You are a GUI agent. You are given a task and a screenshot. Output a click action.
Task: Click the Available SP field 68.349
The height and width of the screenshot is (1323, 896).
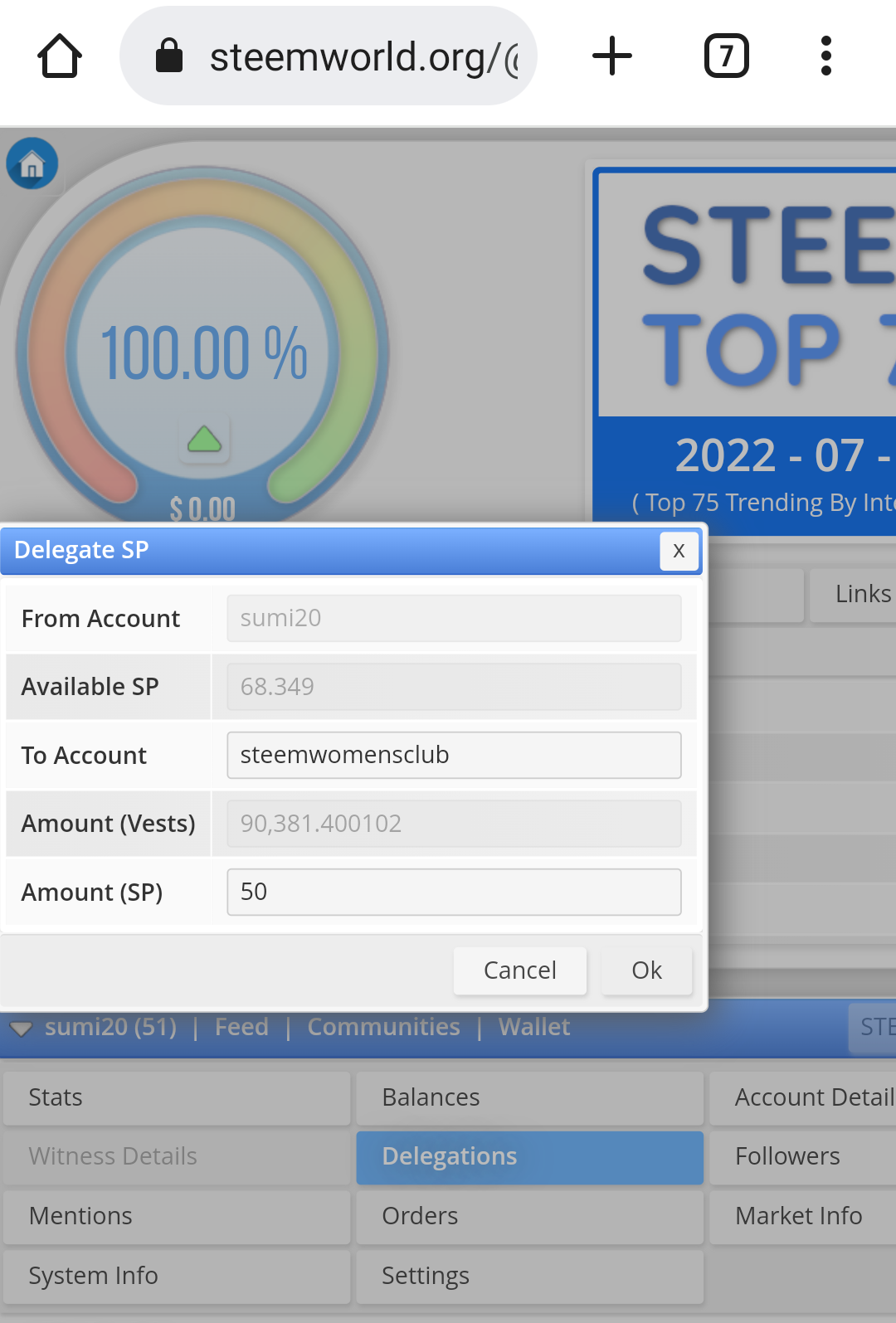point(454,687)
